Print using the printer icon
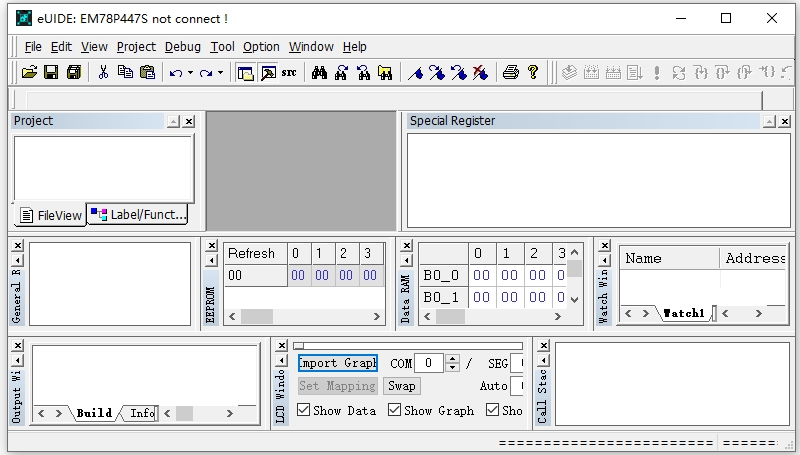 pos(511,72)
